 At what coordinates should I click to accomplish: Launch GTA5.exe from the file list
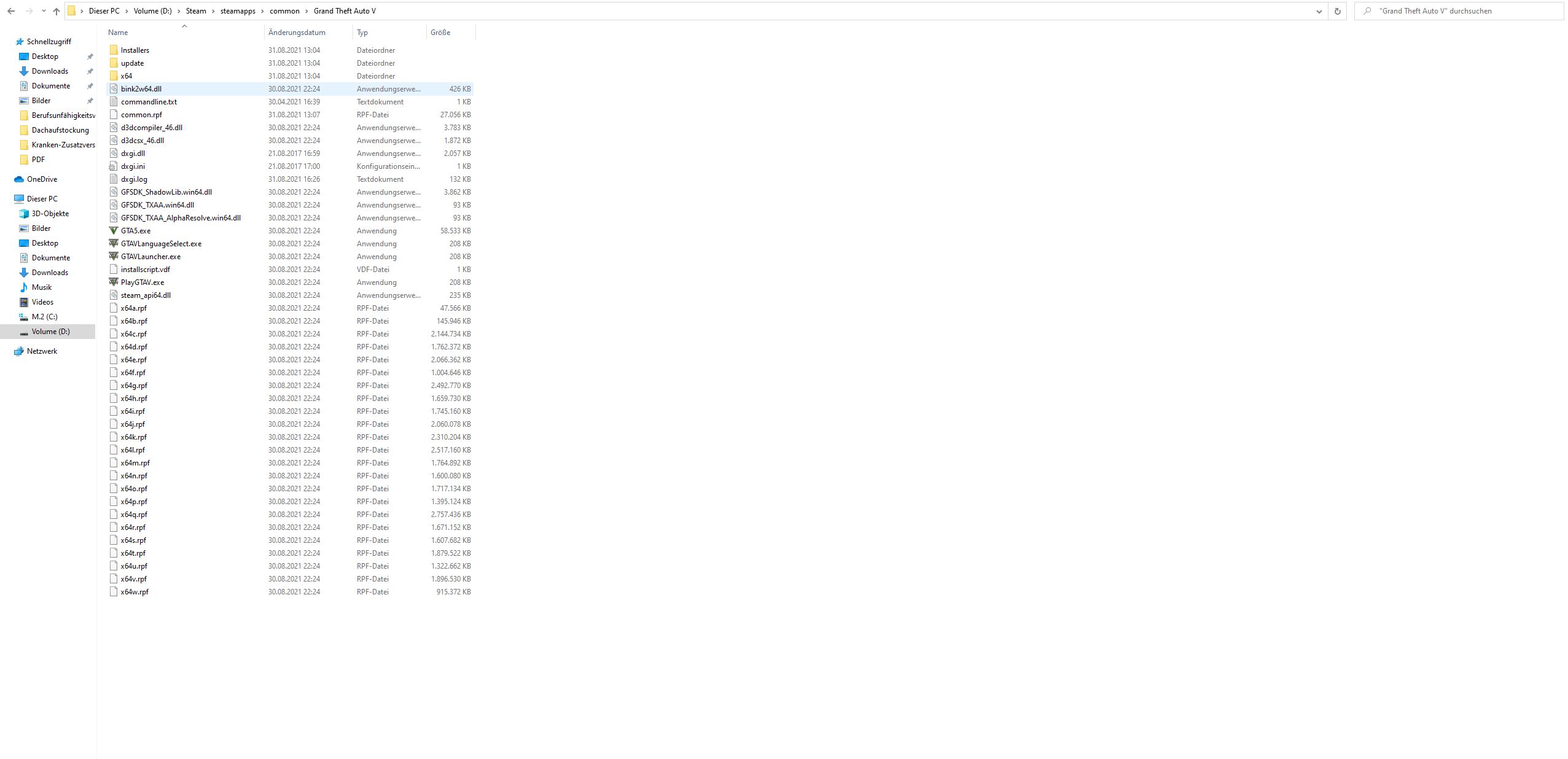[x=136, y=230]
